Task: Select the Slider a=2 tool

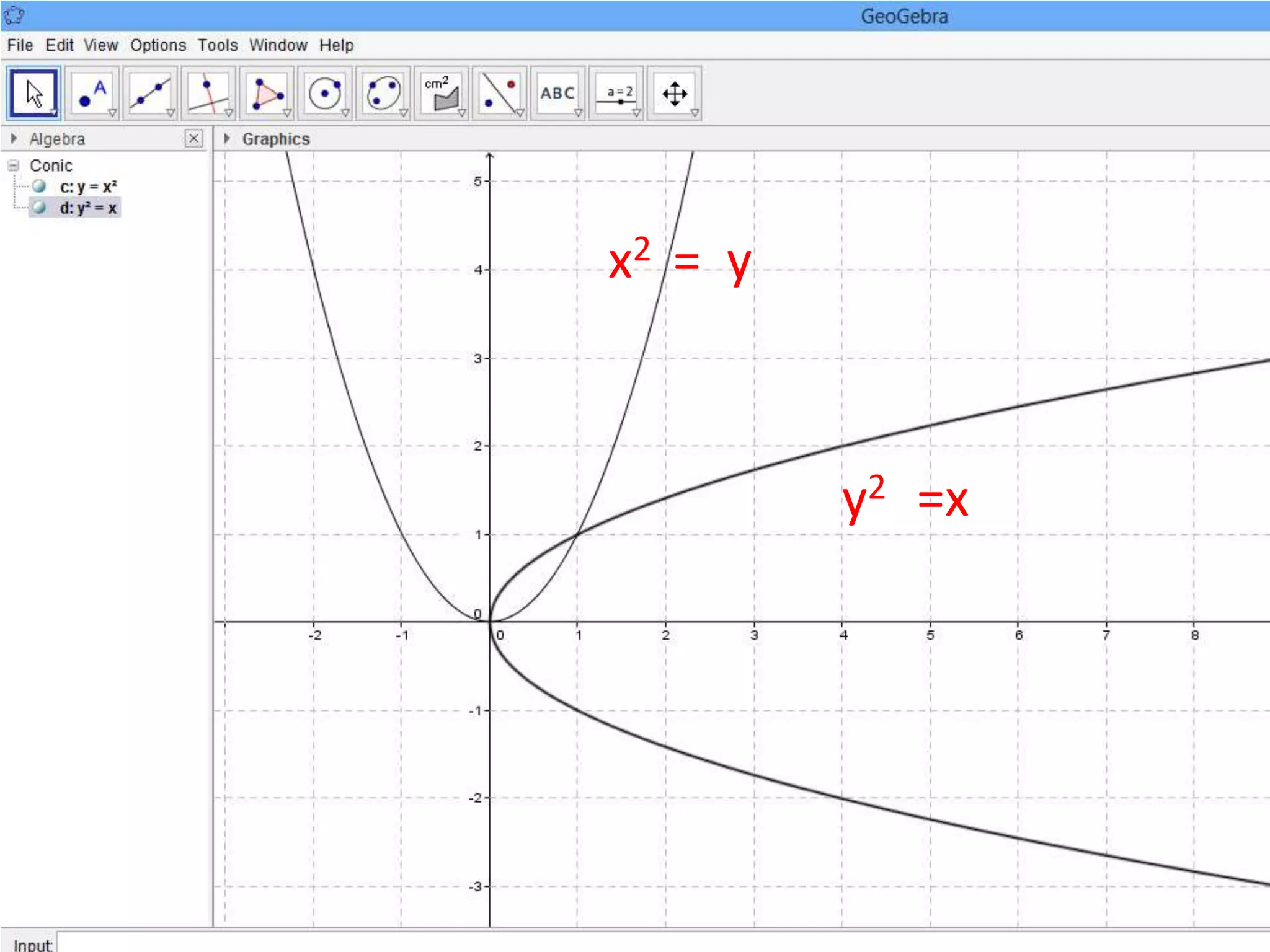Action: coord(616,94)
